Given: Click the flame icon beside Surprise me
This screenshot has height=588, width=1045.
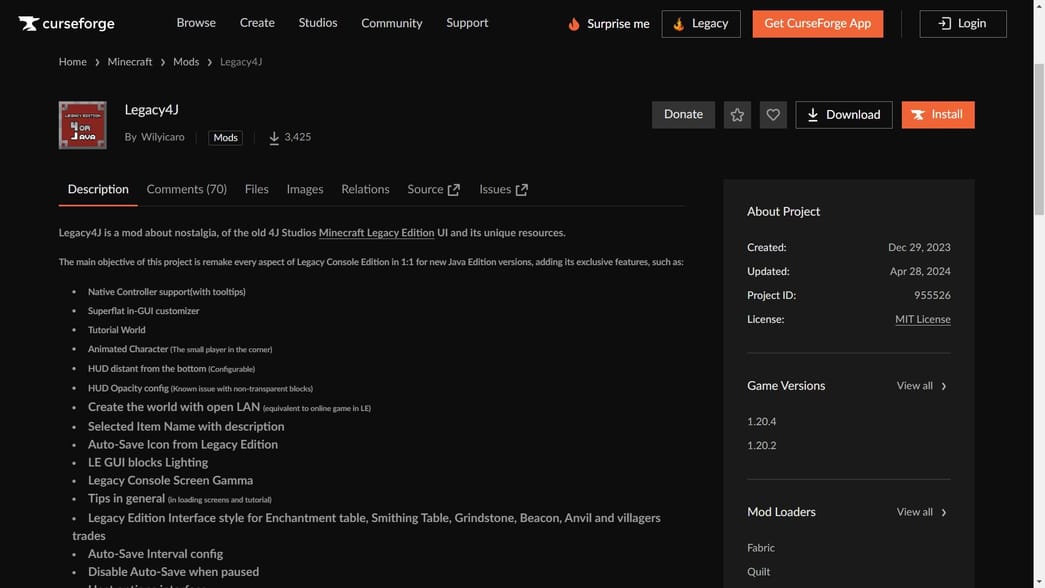Looking at the screenshot, I should [573, 22].
